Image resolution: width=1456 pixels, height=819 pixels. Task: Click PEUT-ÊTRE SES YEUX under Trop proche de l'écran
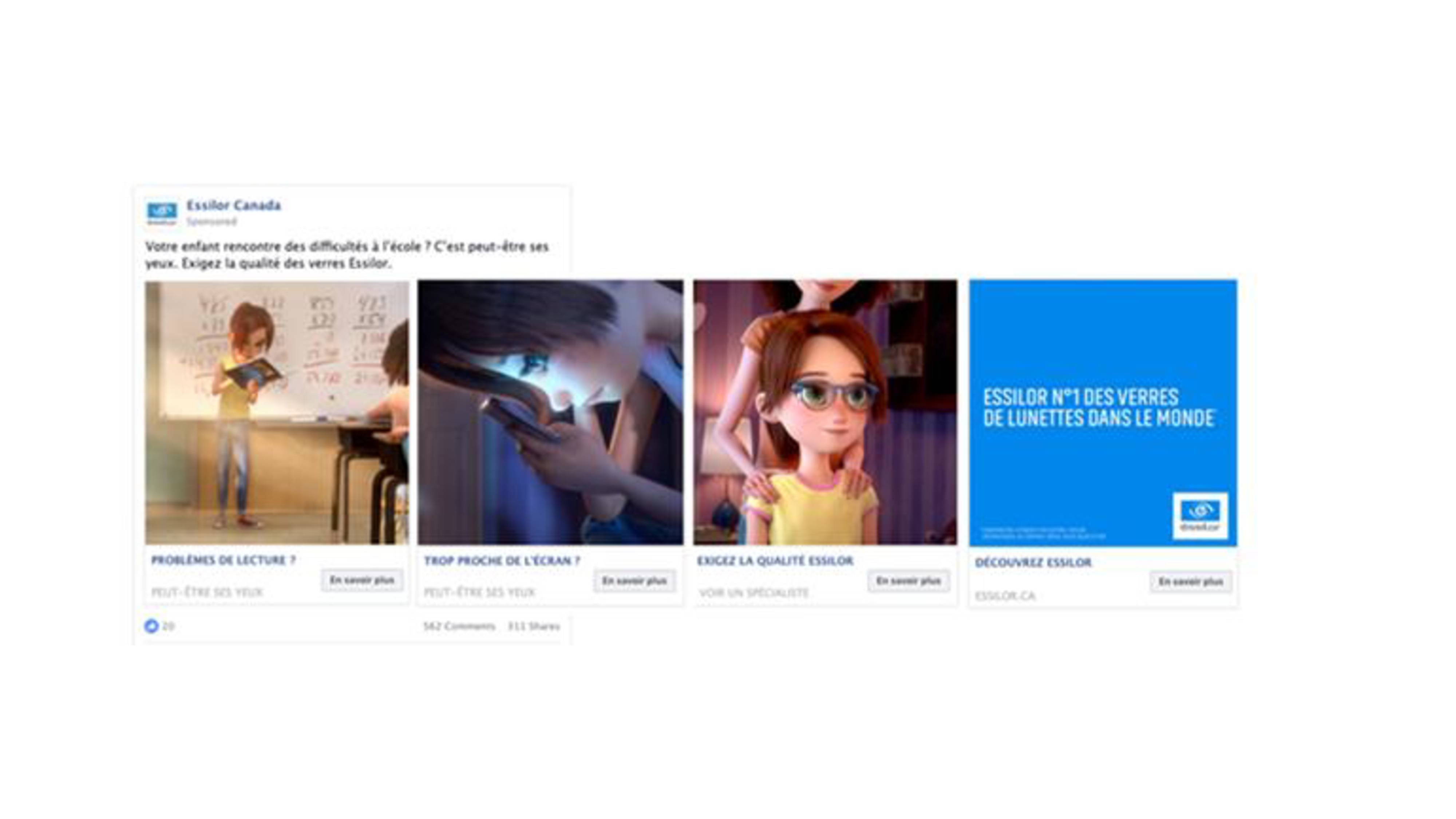(479, 592)
